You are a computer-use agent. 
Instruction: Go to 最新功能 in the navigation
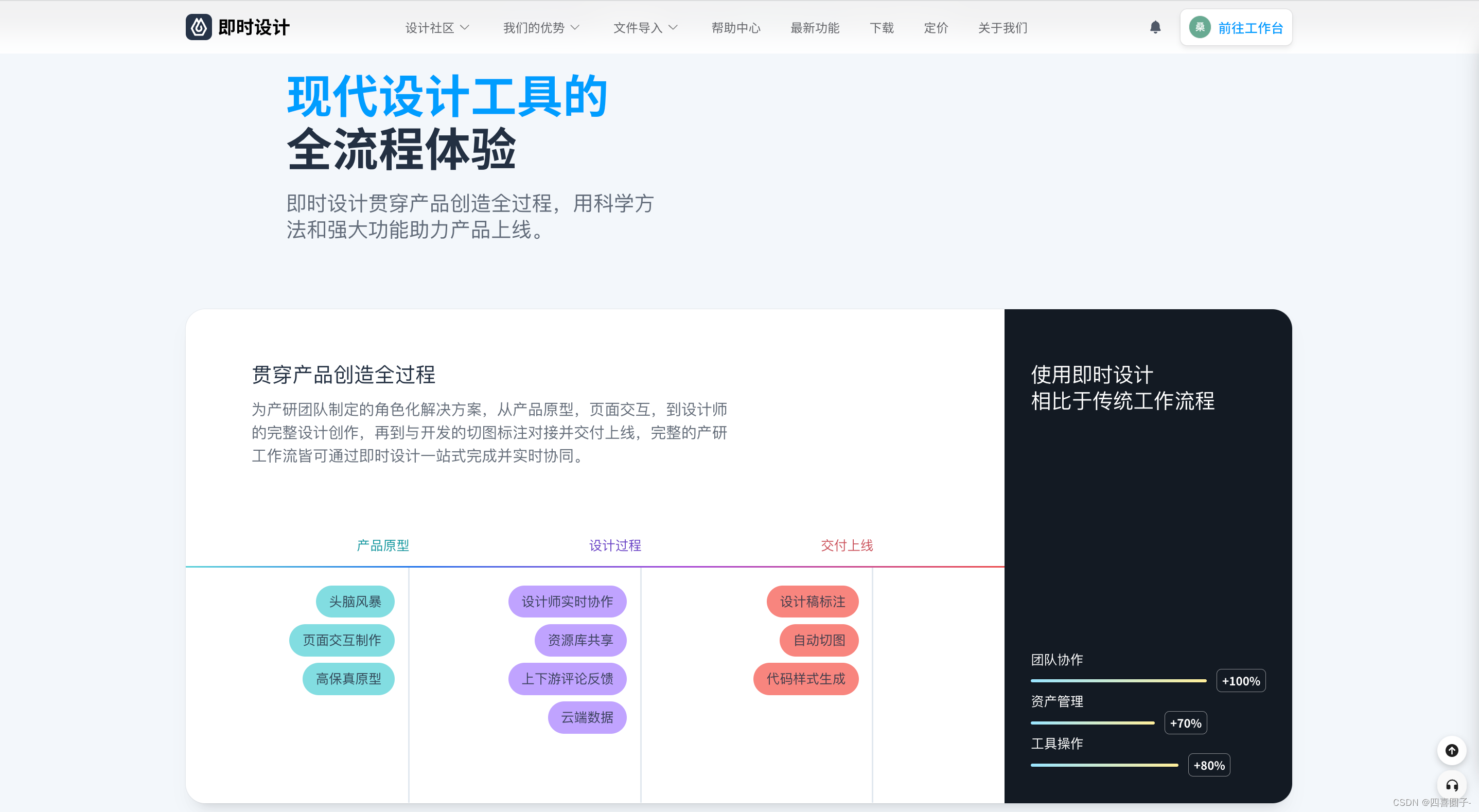pos(815,28)
